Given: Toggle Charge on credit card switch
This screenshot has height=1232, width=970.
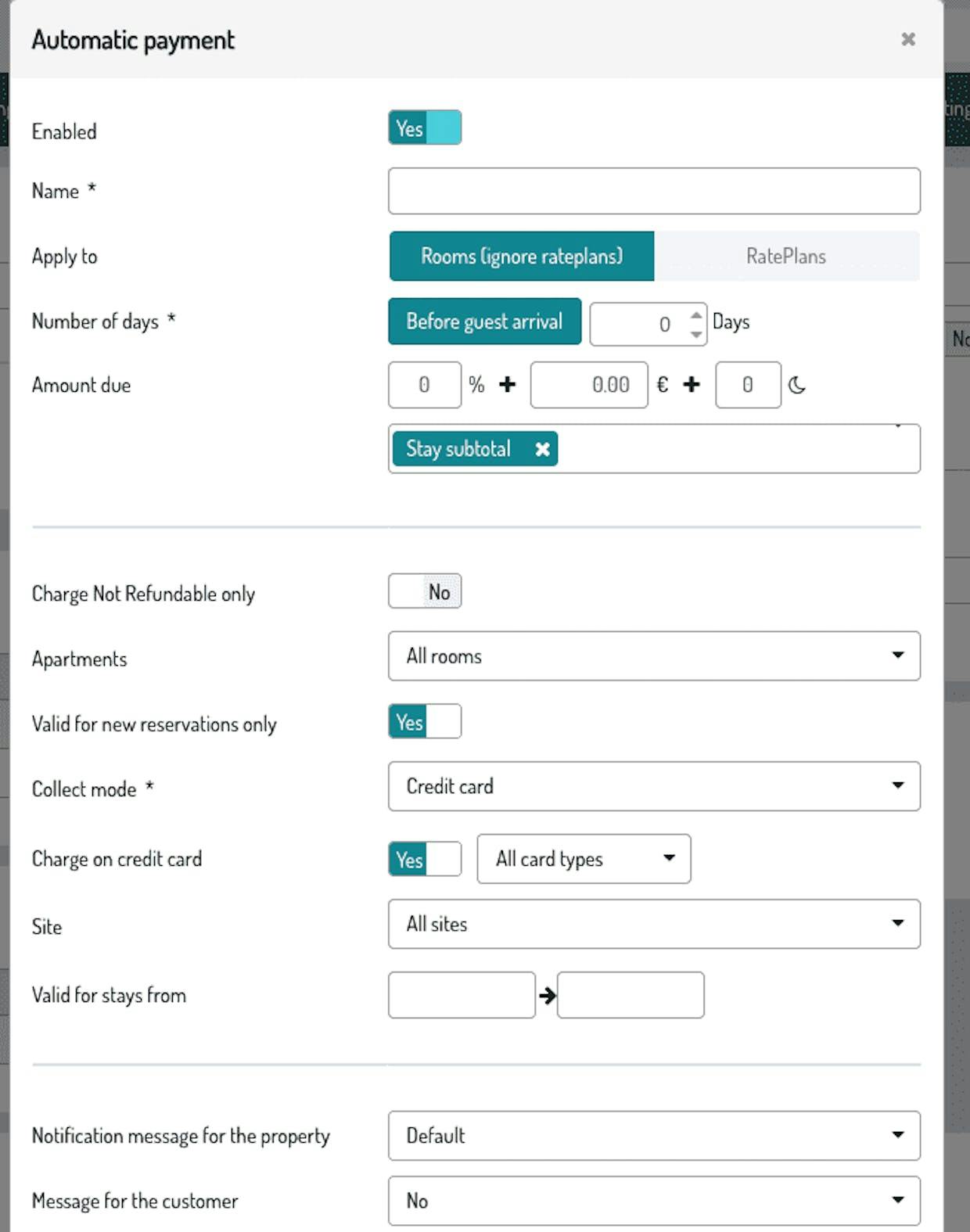Looking at the screenshot, I should 425,859.
